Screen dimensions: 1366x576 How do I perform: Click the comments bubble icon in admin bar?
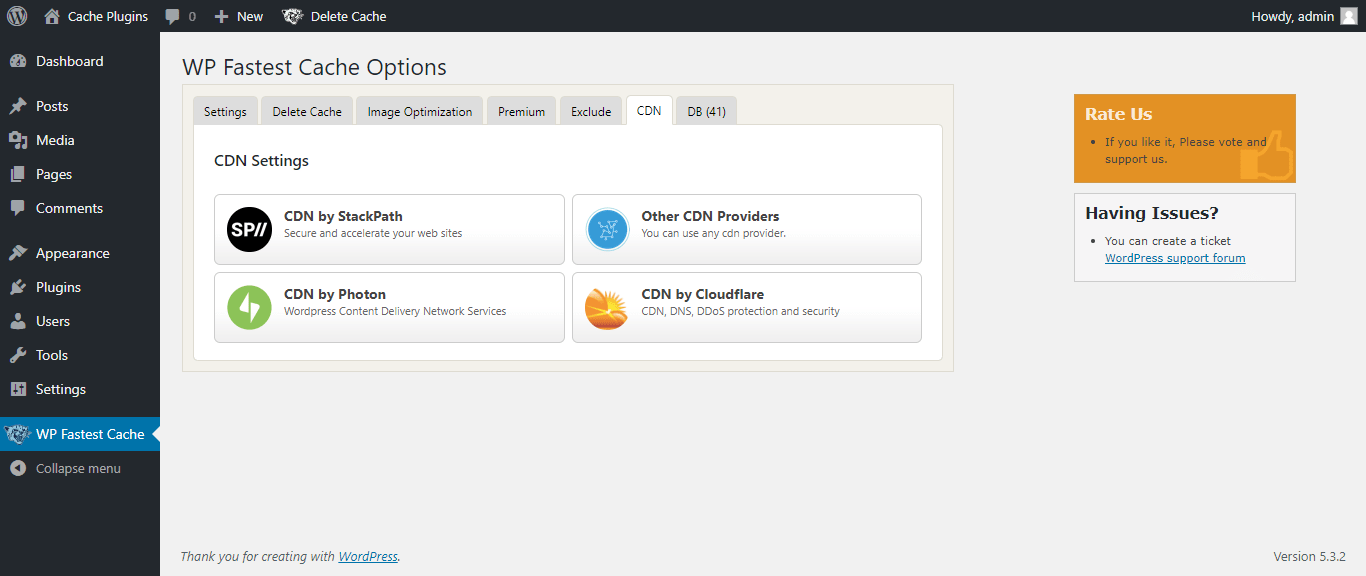(x=173, y=17)
